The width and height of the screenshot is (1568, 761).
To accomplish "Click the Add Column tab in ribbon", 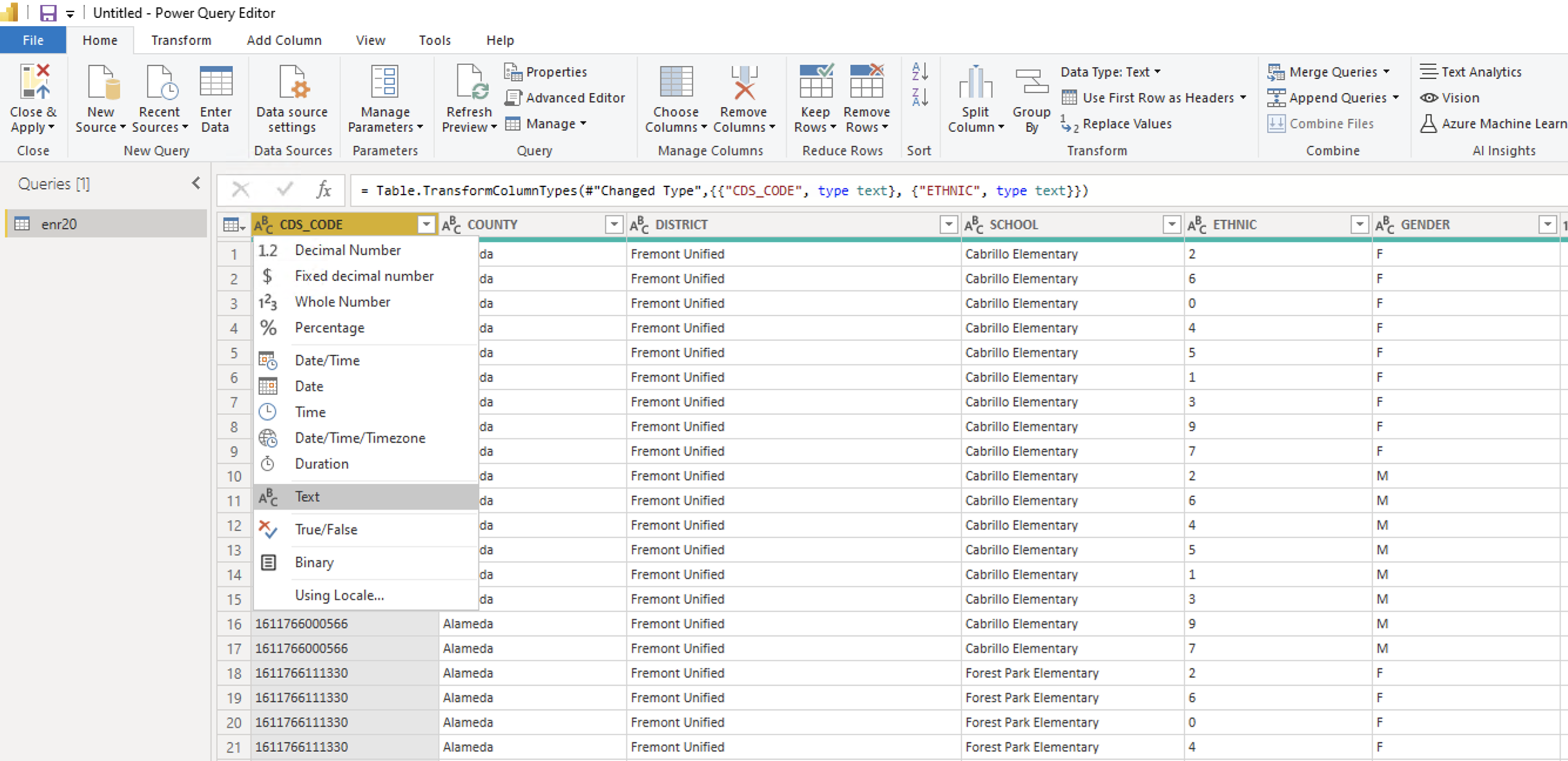I will coord(283,40).
